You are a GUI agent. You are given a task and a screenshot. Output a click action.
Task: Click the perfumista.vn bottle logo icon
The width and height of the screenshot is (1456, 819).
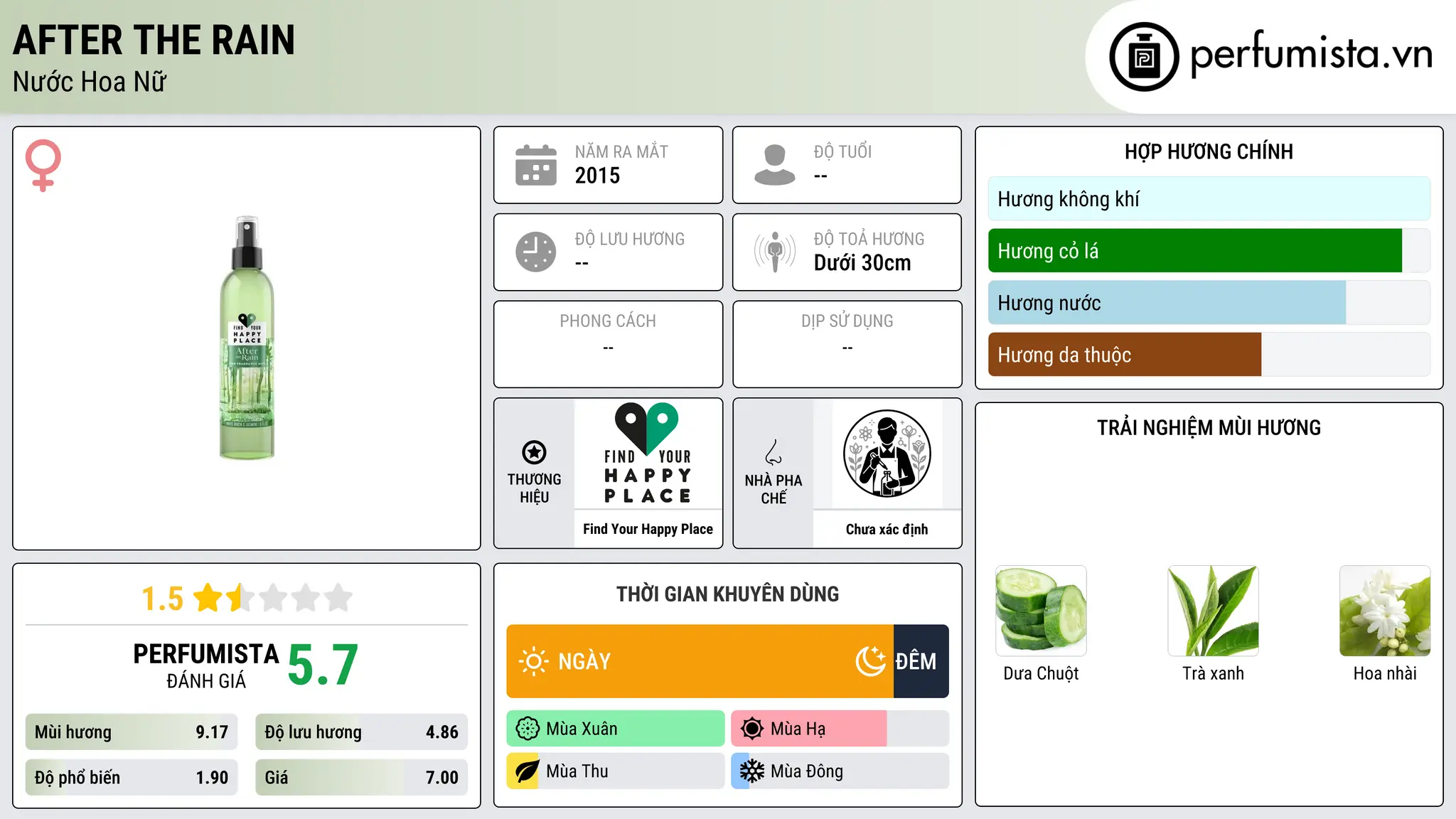(x=1144, y=57)
